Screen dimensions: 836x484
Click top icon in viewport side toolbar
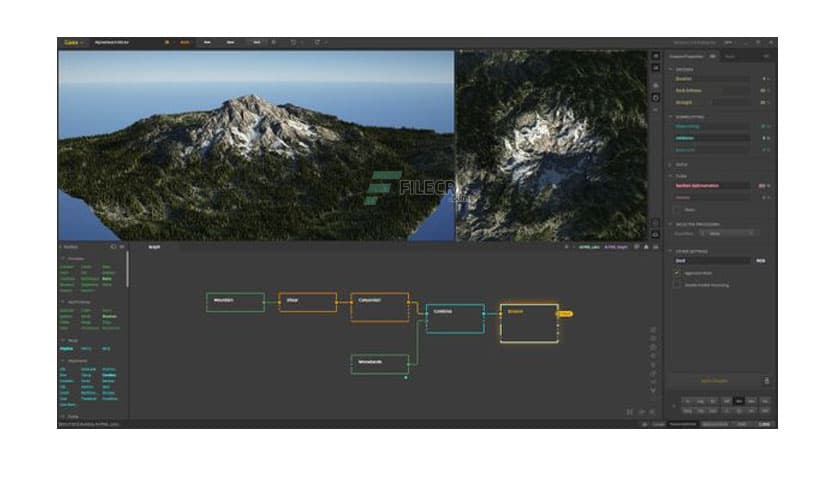point(655,57)
